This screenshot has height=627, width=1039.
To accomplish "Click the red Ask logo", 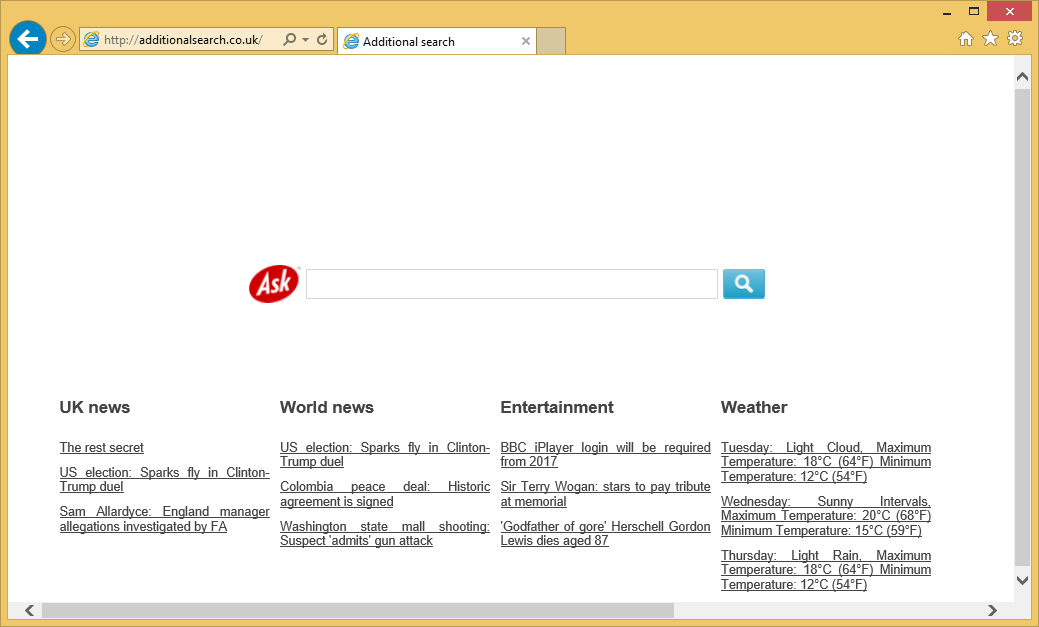I will (x=273, y=284).
